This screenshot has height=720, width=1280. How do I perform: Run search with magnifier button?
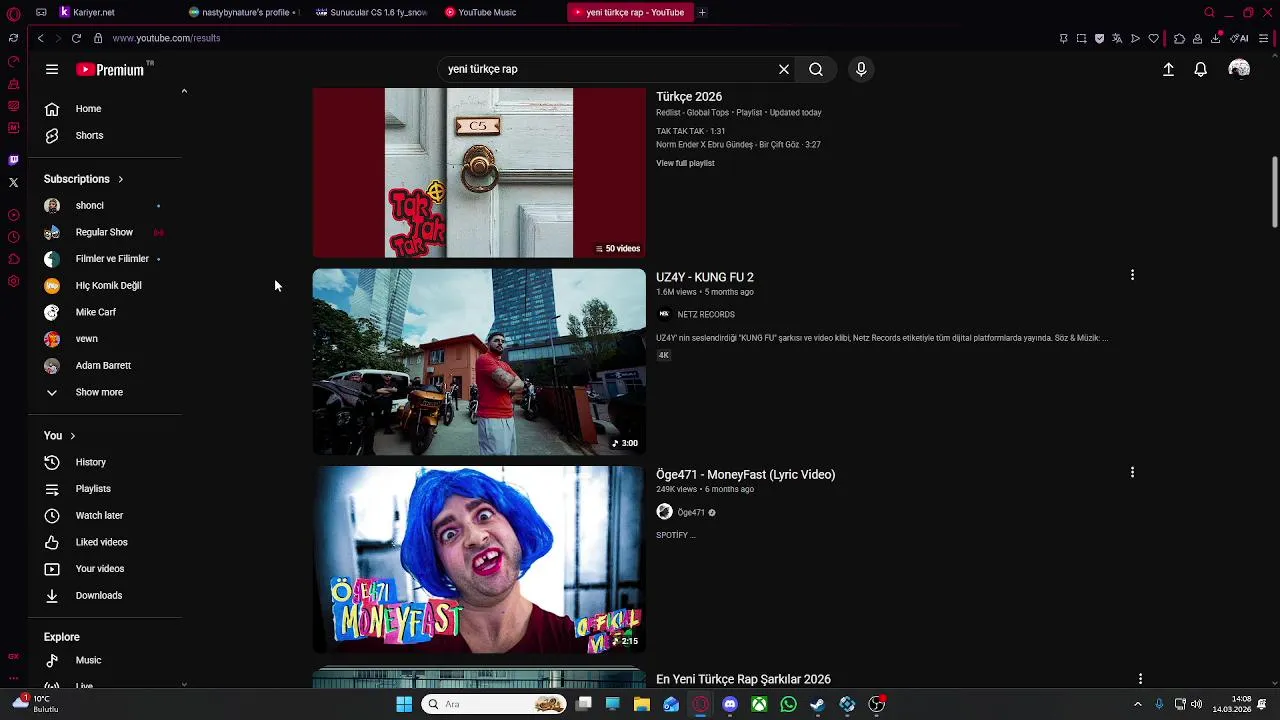pyautogui.click(x=816, y=69)
